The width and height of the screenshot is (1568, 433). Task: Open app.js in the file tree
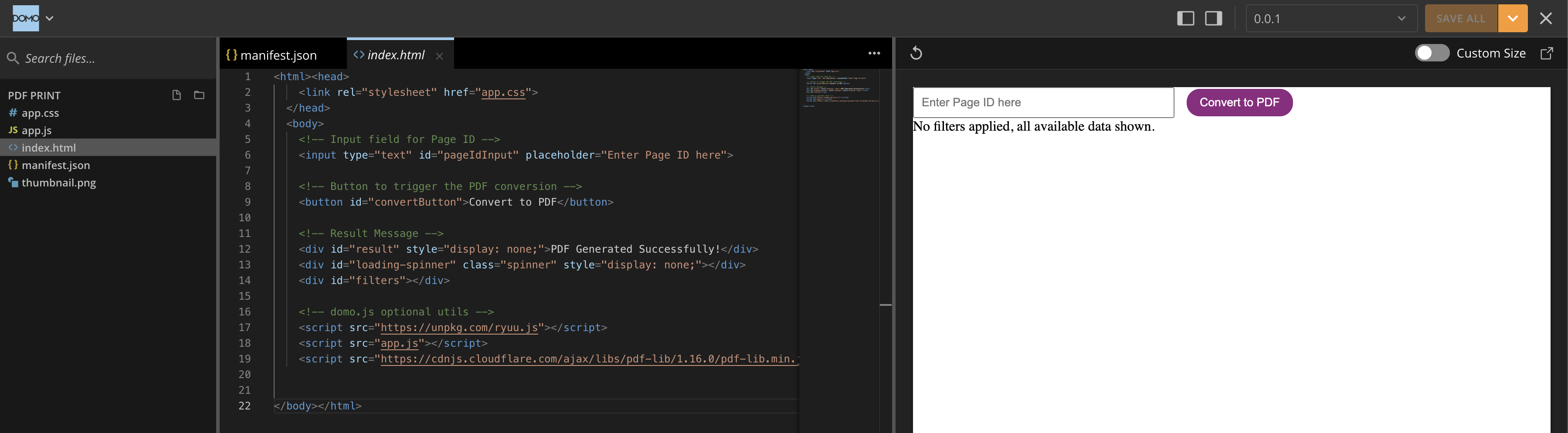click(37, 130)
